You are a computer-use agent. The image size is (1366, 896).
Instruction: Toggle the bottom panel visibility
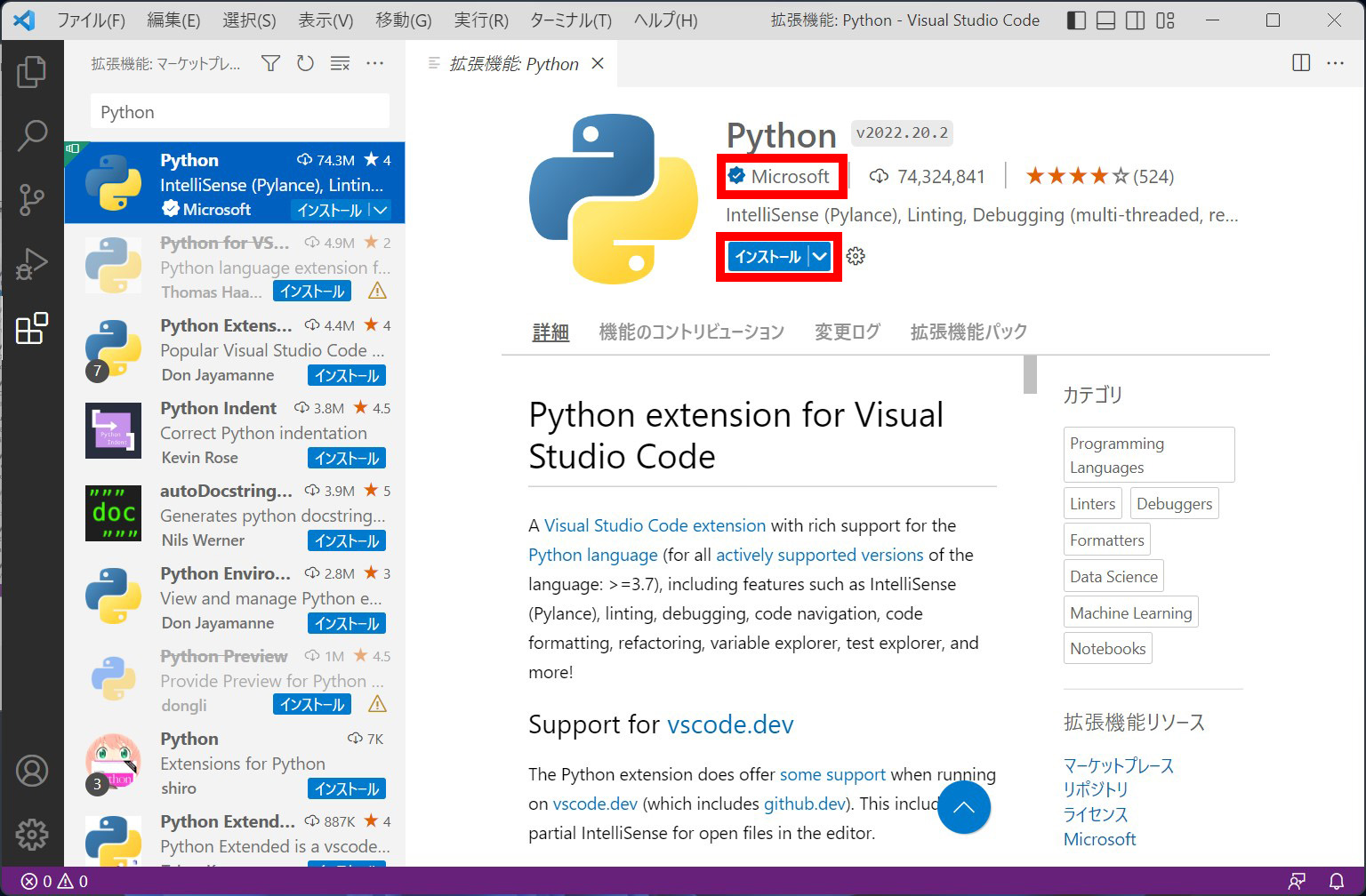point(1105,20)
